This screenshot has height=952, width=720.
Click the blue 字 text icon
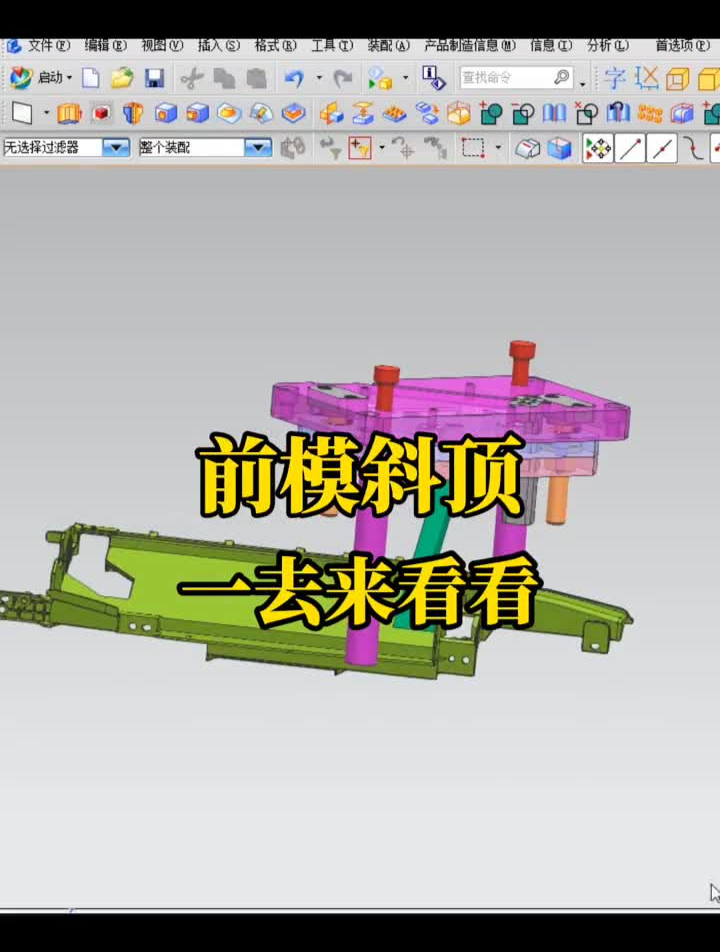tap(615, 78)
